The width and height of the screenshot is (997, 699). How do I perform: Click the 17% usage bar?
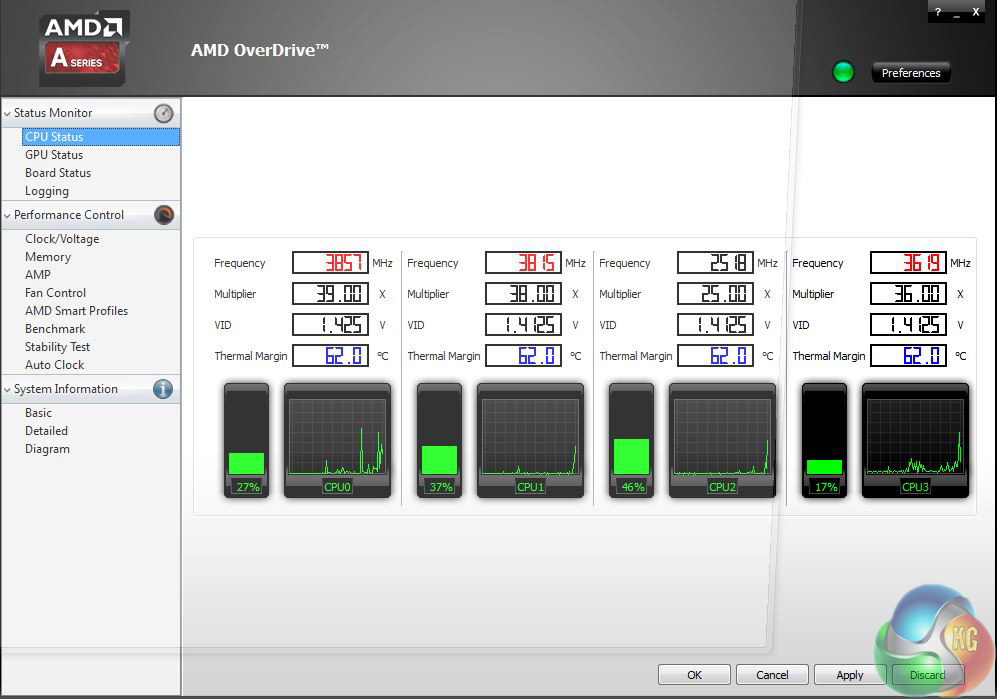tap(824, 439)
